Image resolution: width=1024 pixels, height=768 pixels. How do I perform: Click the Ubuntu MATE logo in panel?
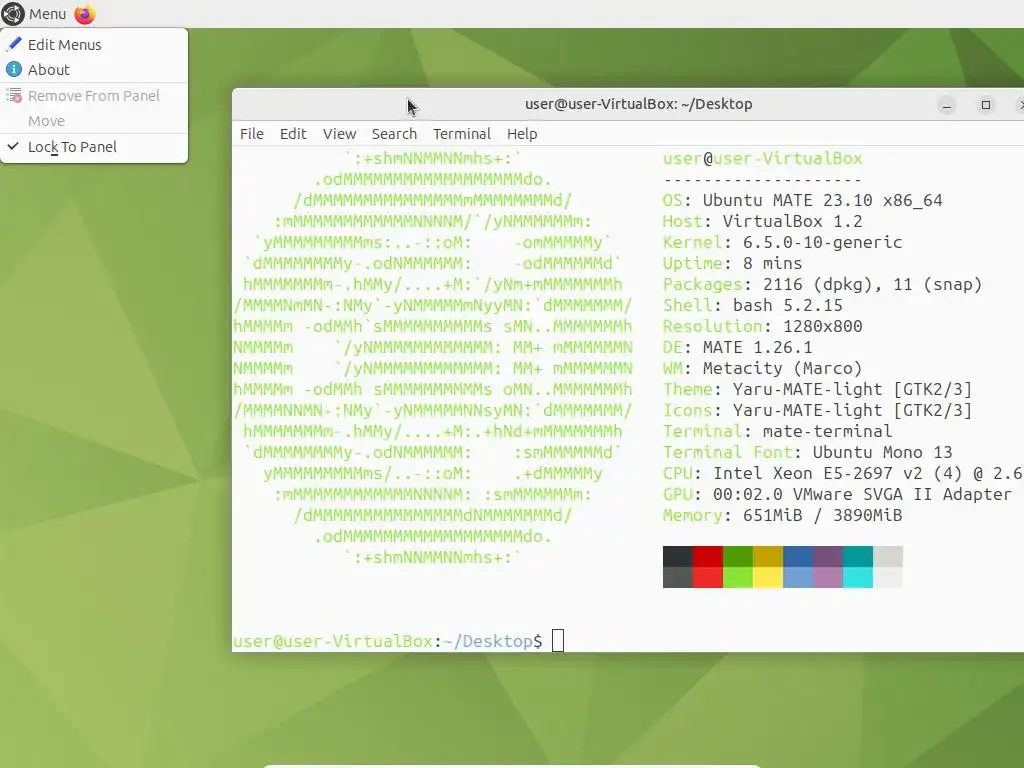(12, 14)
